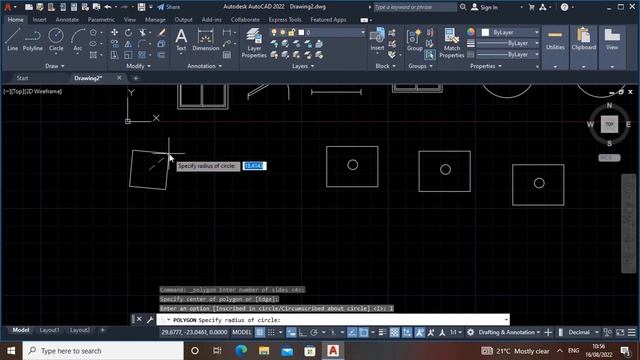
Task: Toggle lineweight display in status bar
Action: coord(382,333)
